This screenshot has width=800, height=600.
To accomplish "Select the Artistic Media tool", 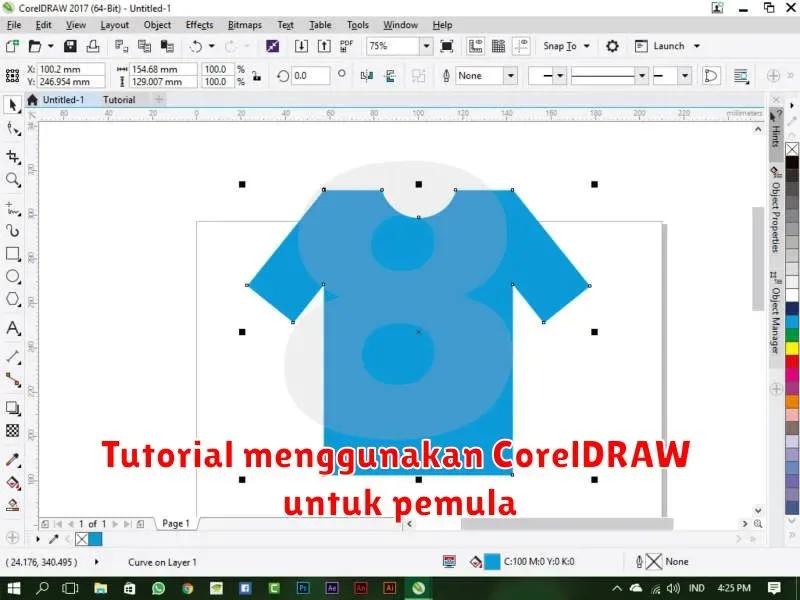I will coord(13,231).
